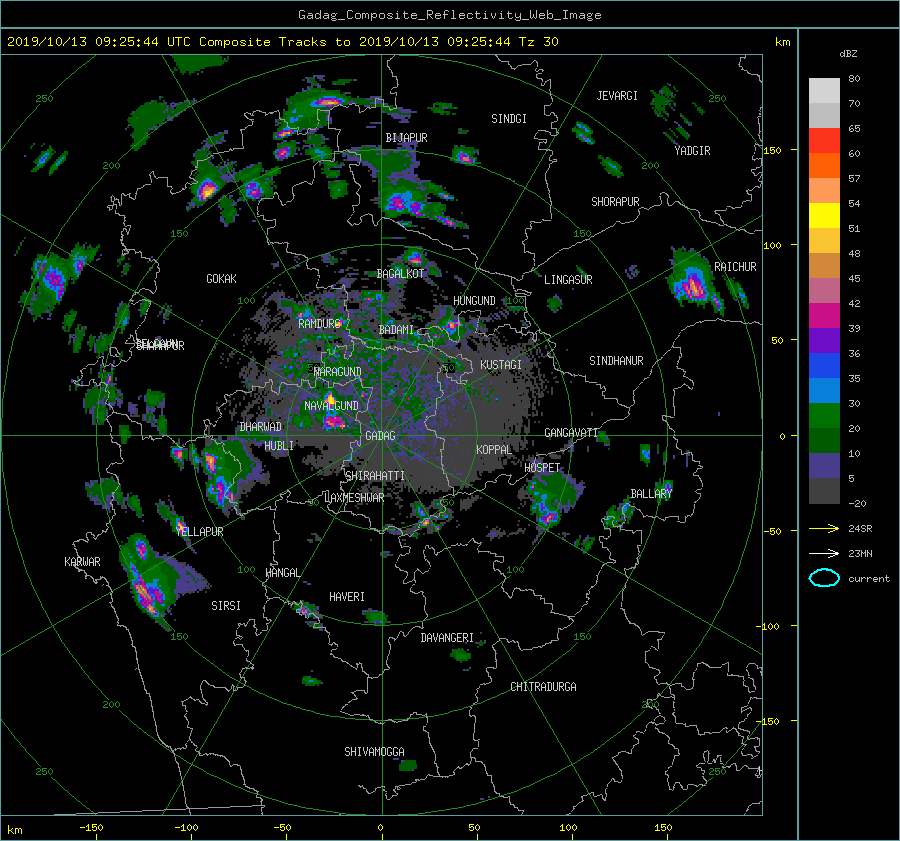900x841 pixels.
Task: Click the 'CHITRADURGA' city label
Action: 543,687
